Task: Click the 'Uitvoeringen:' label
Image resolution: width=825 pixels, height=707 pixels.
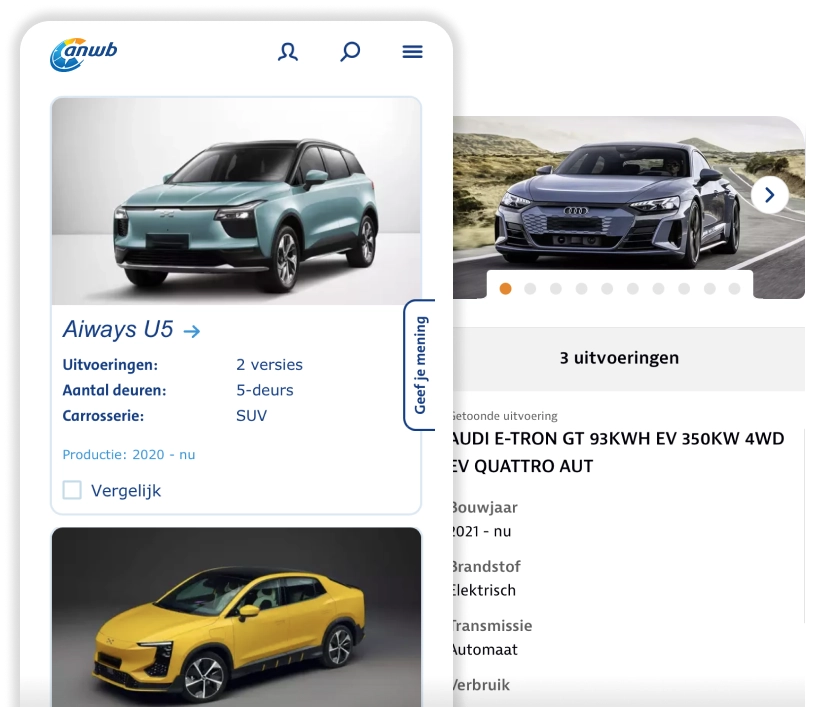Action: pyautogui.click(x=110, y=365)
